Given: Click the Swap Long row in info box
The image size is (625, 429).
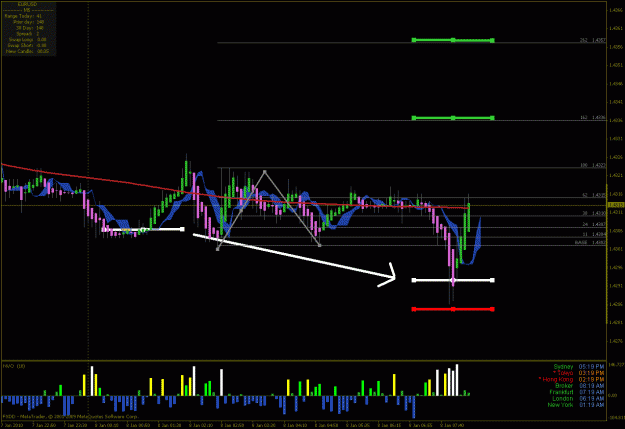Looking at the screenshot, I should tap(27, 39).
